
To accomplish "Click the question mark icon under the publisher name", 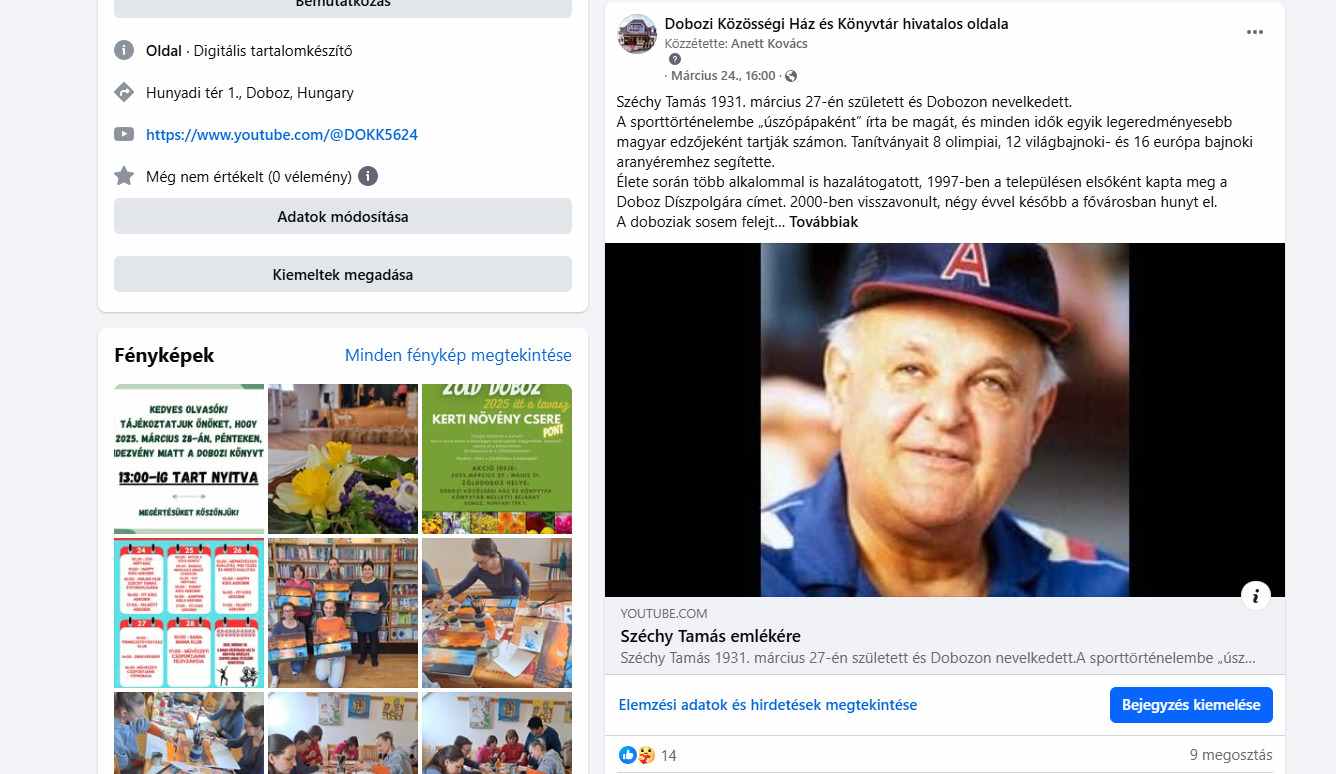I will click(674, 60).
